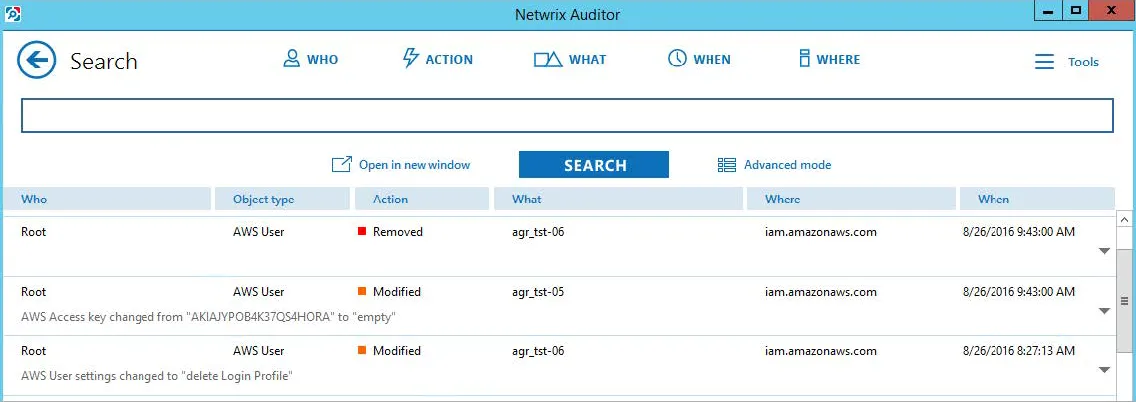Viewport: 1136px width, 402px height.
Task: Add an ACTION filter via lightning icon
Action: (411, 59)
